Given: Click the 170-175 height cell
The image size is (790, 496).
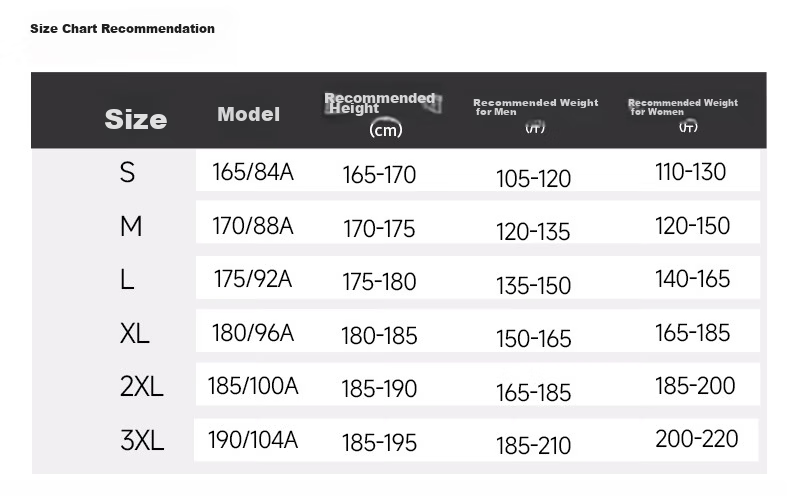Looking at the screenshot, I should click(379, 229).
